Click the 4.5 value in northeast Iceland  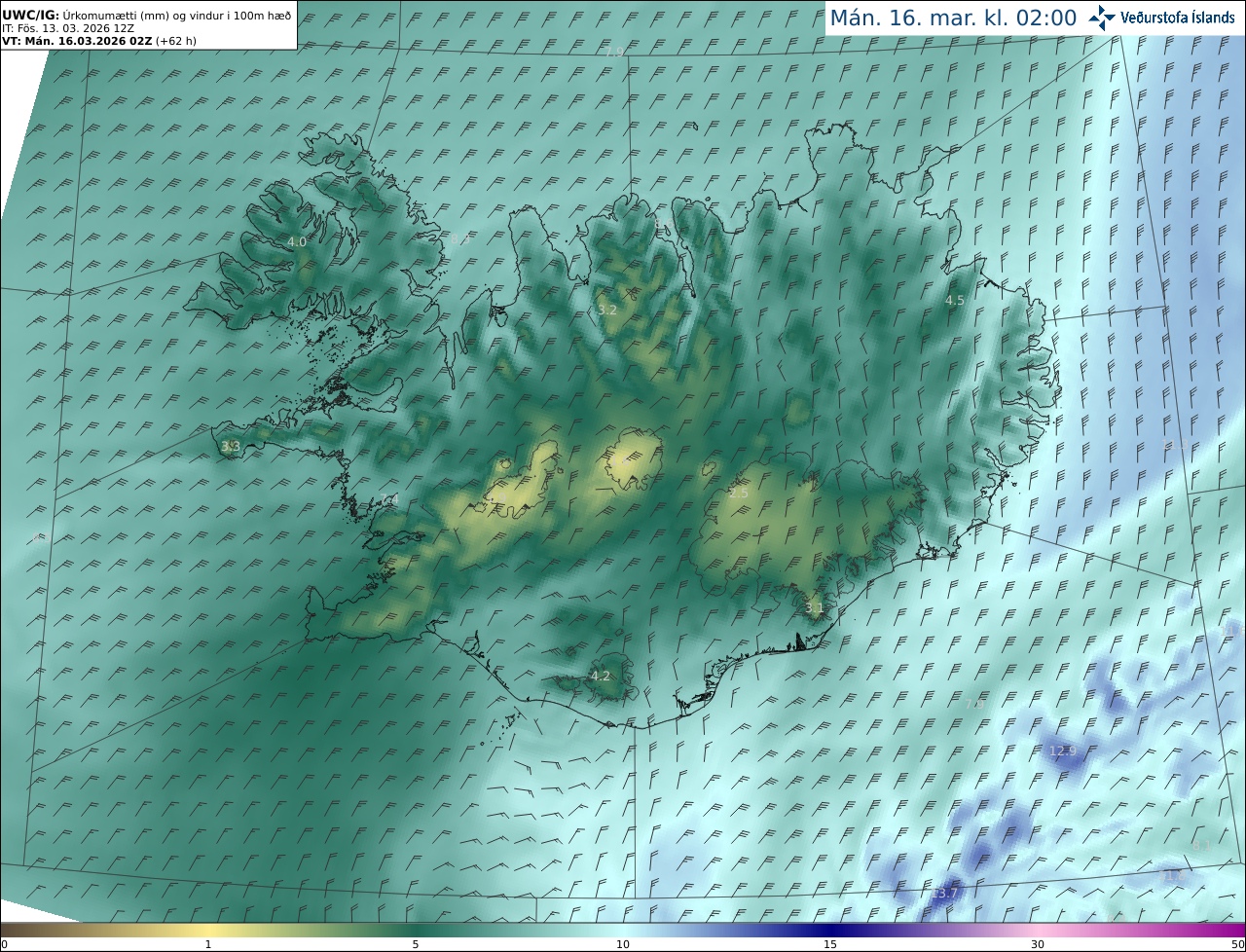[955, 301]
